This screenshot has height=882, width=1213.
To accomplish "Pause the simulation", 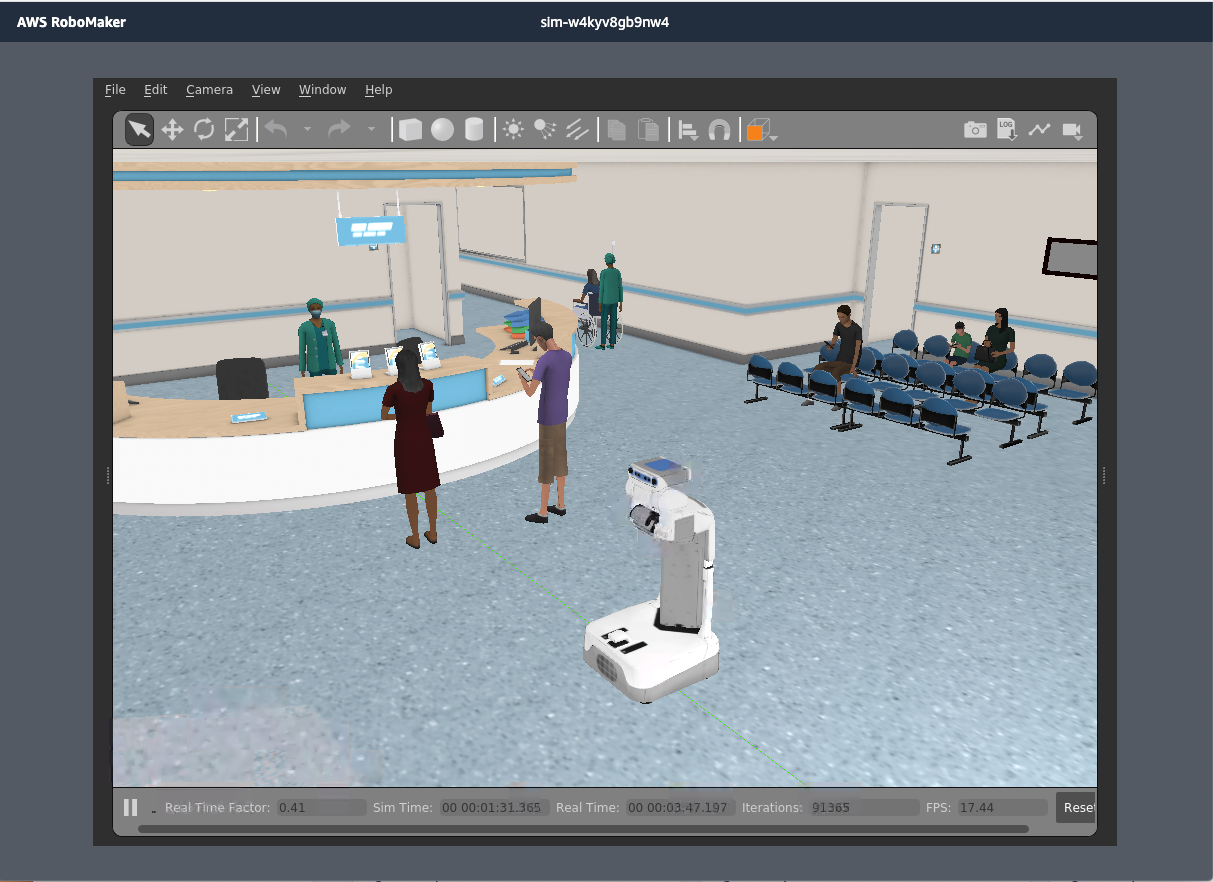I will [130, 807].
